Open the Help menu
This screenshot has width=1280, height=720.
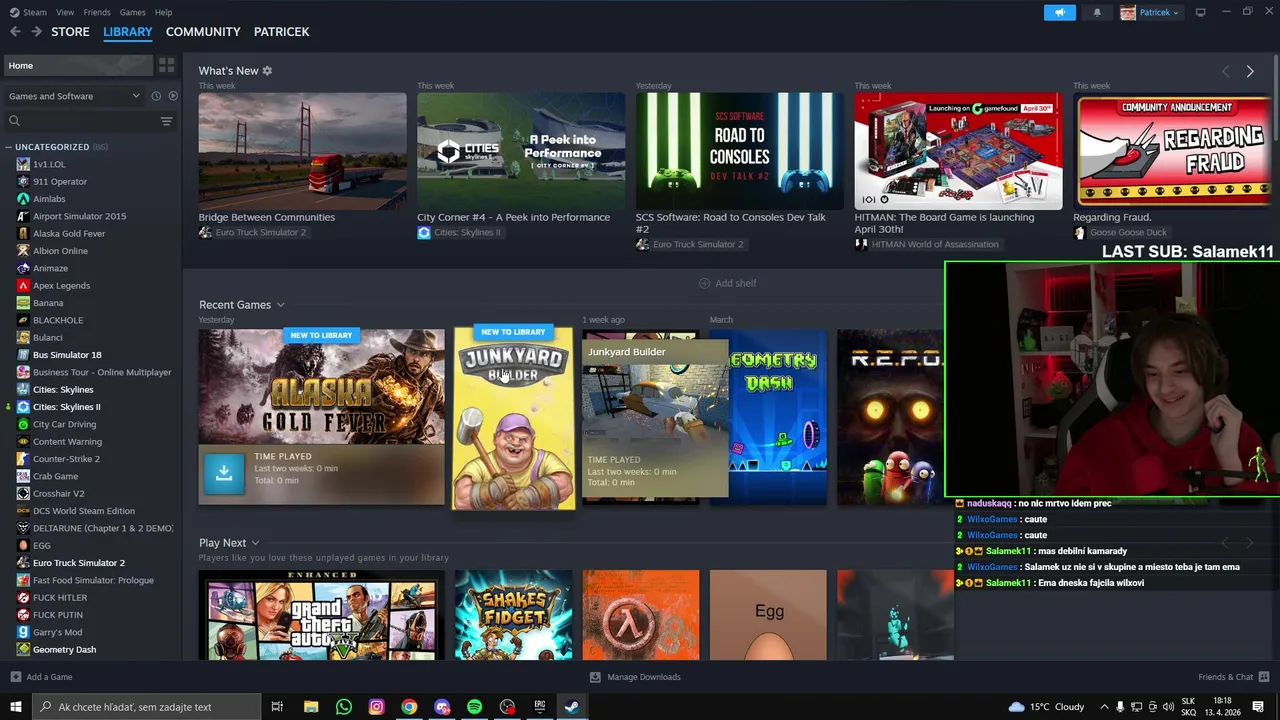pyautogui.click(x=164, y=12)
